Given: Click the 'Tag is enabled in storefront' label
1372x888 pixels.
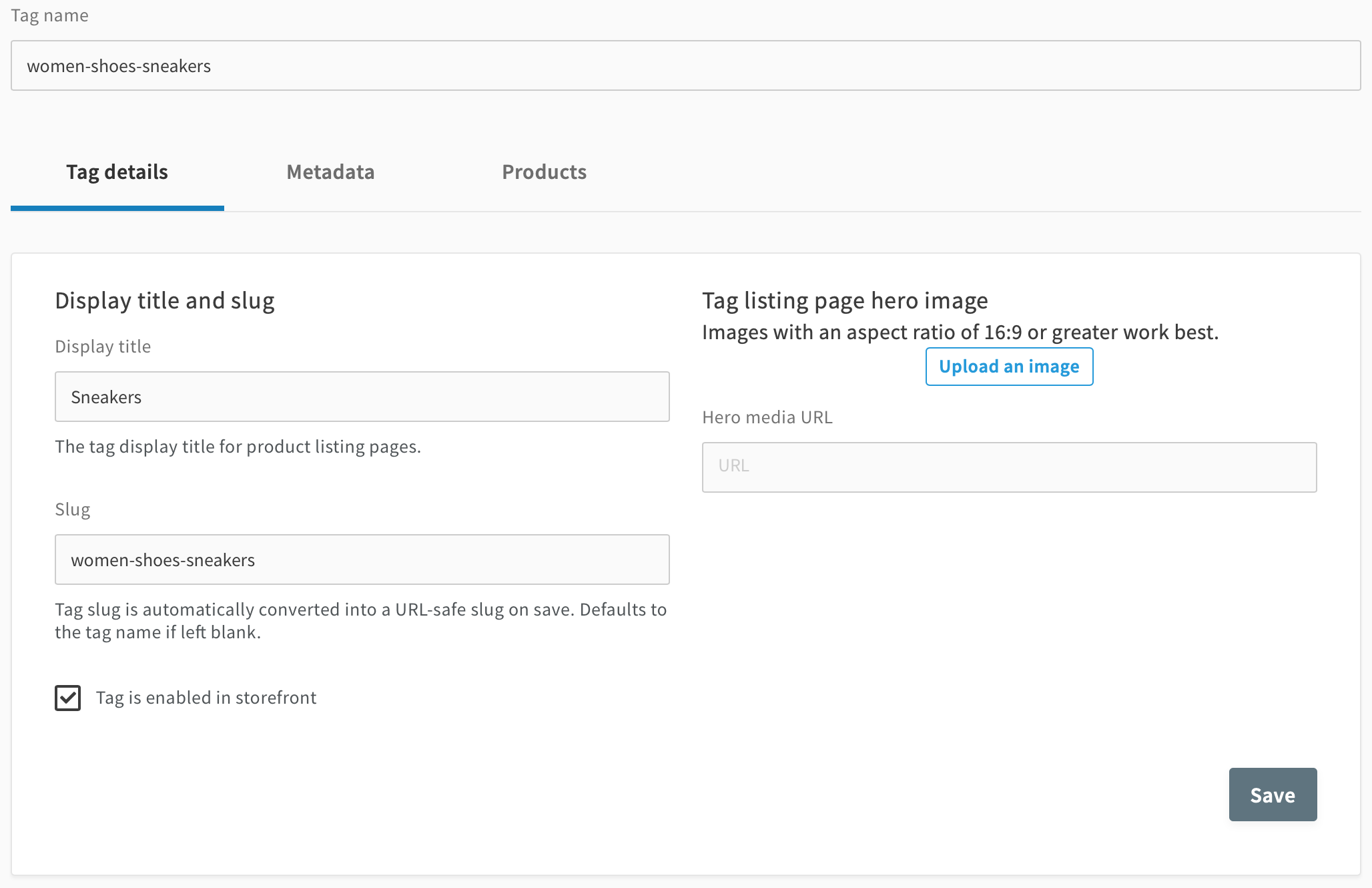Looking at the screenshot, I should 206,698.
